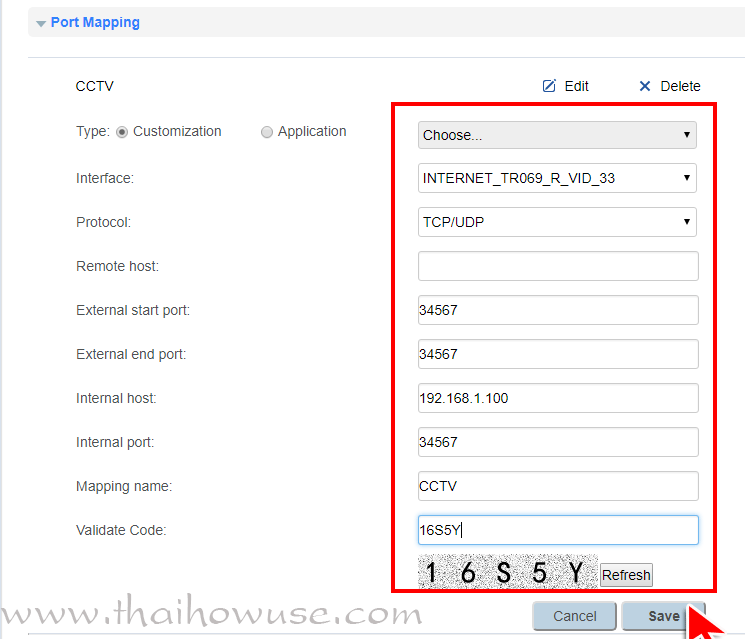Click the External start port: label

tap(133, 310)
